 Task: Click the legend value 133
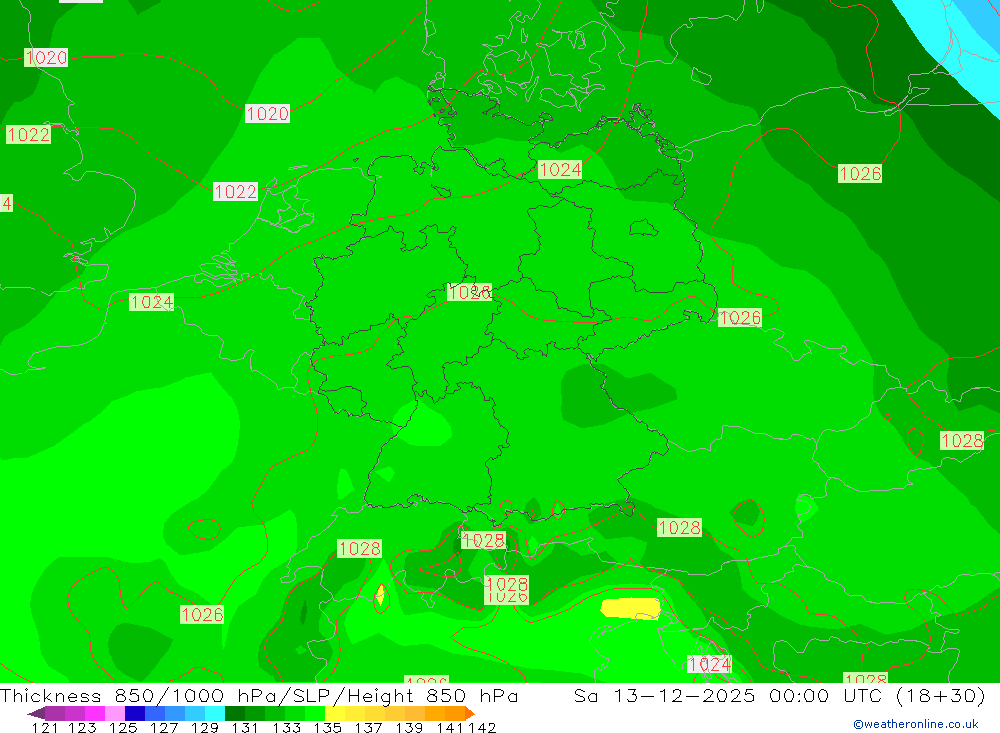(286, 728)
